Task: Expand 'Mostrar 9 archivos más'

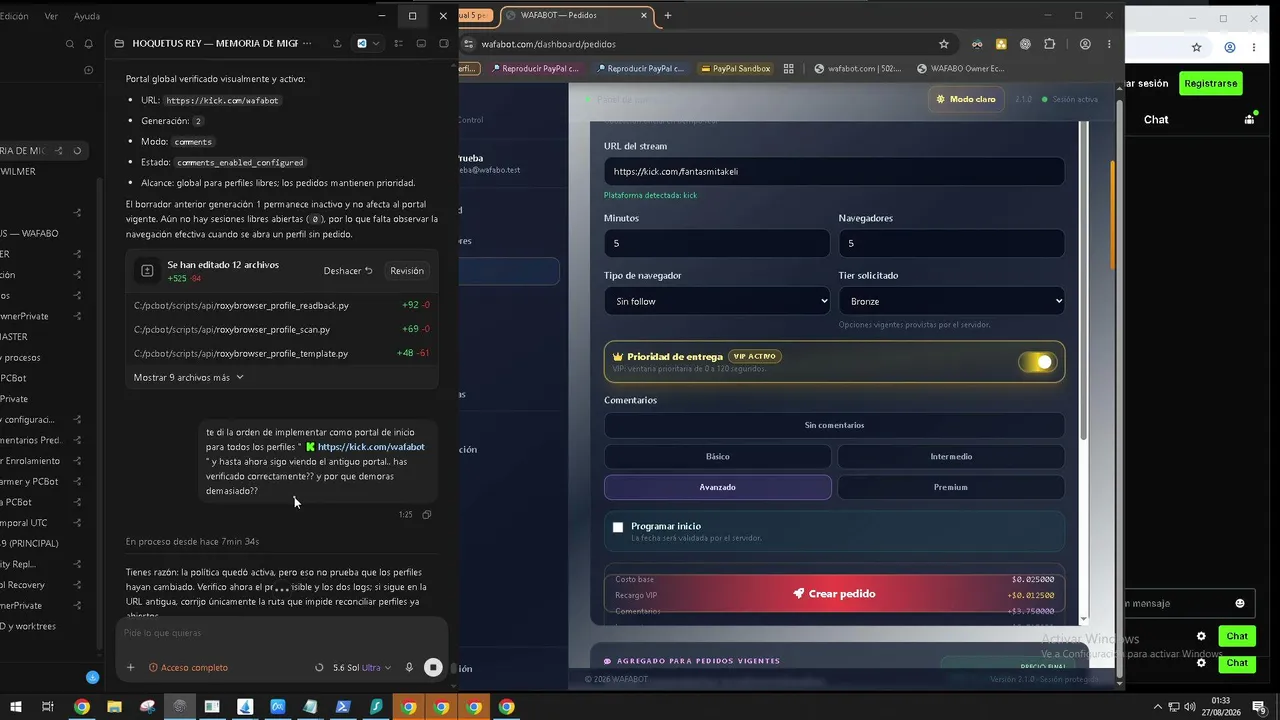Action: click(x=189, y=378)
